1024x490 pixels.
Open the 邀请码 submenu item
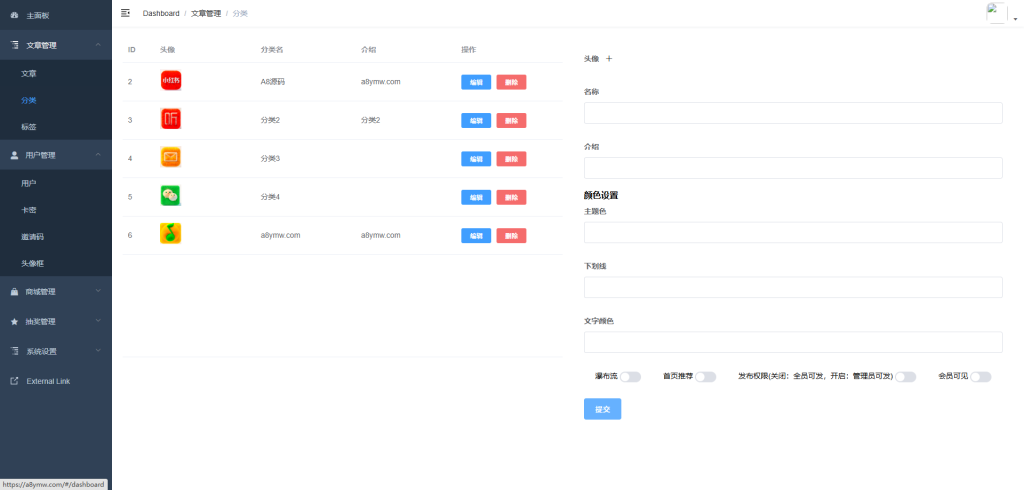click(x=56, y=237)
